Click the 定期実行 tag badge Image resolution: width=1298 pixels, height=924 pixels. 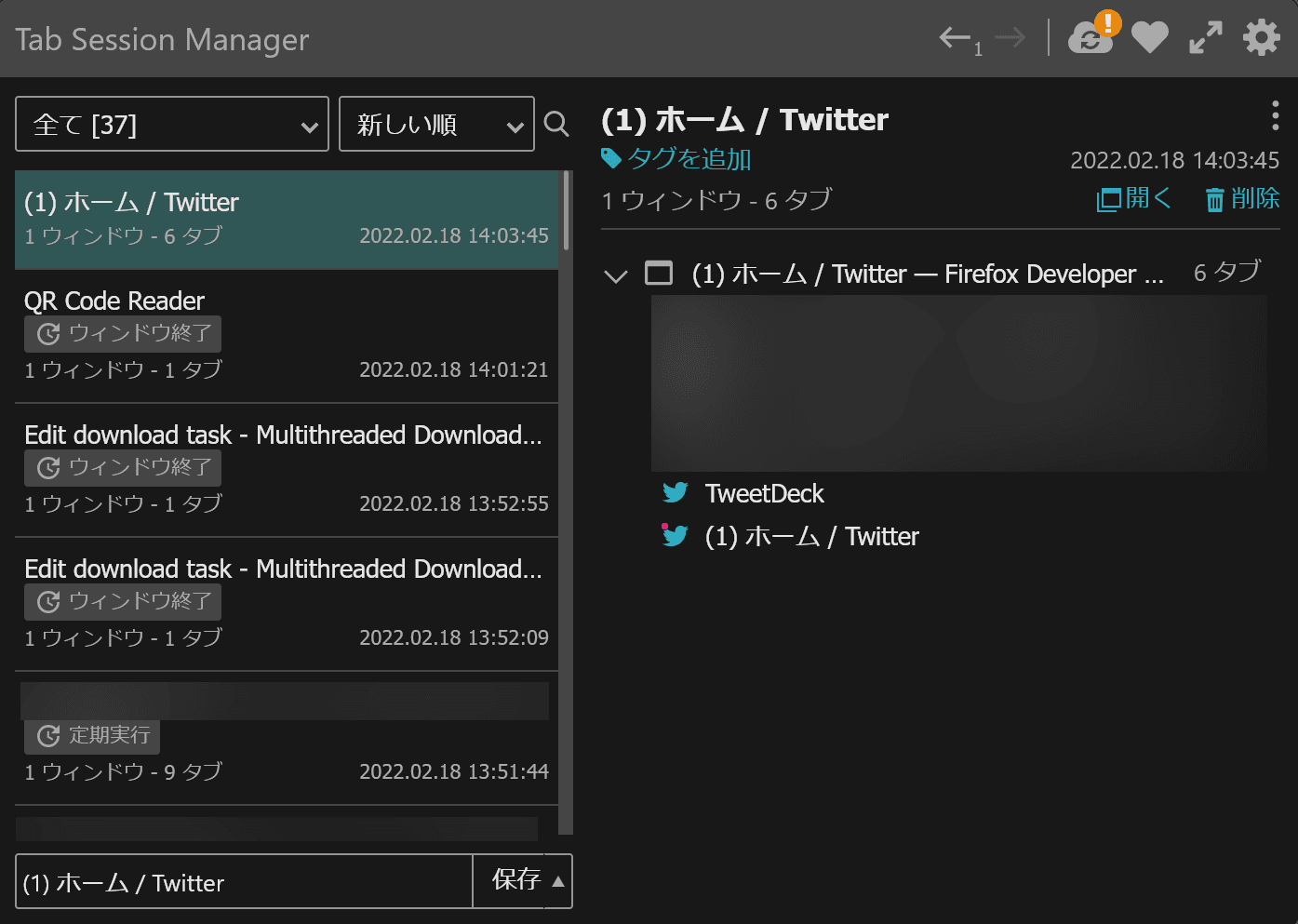[92, 736]
